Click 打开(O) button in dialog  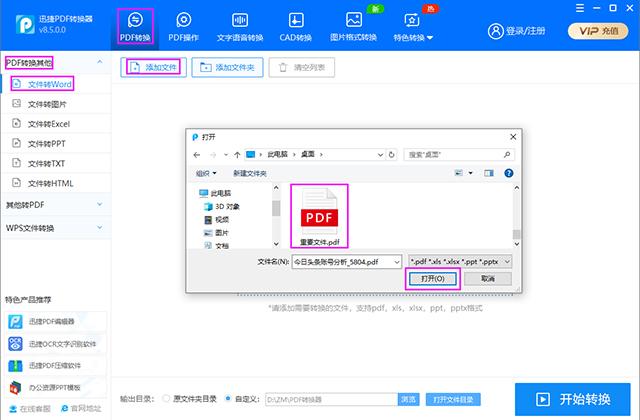click(433, 279)
